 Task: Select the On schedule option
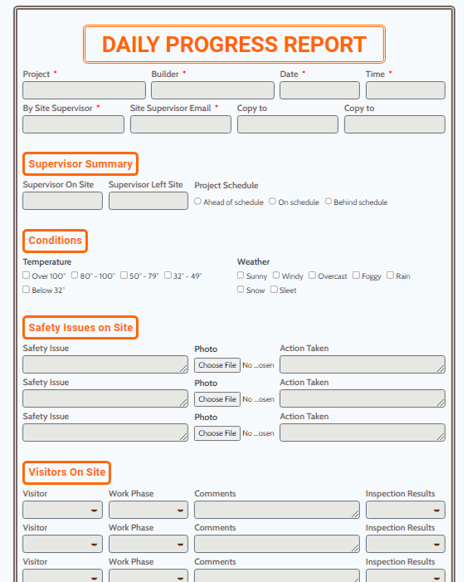pos(272,201)
